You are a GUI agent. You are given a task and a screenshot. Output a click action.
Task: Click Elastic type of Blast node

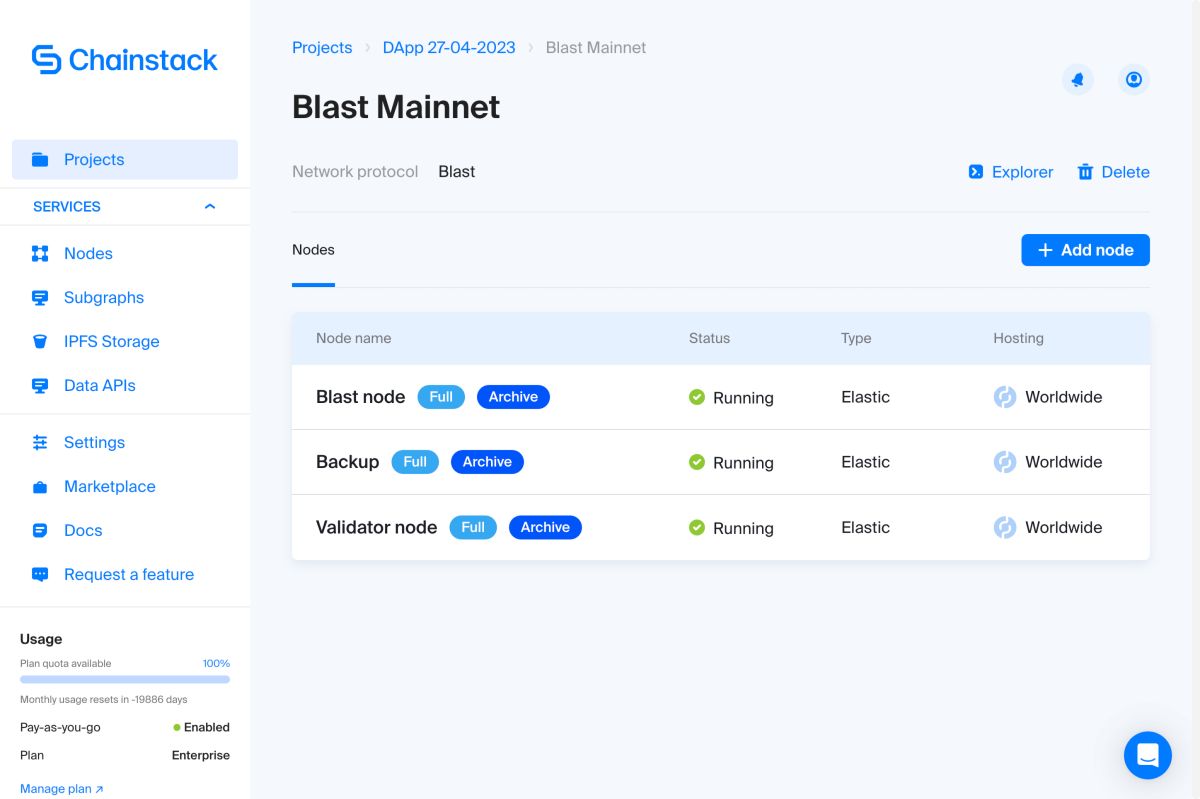tap(865, 397)
